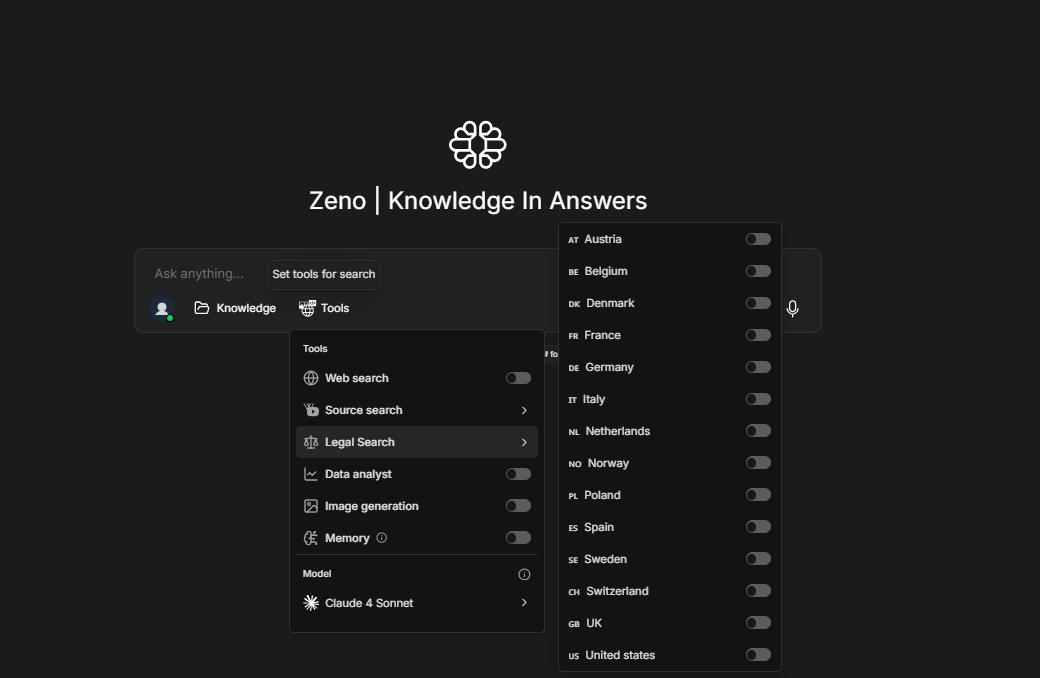Click the United states country label
Screen dimensions: 1040x678
click(620, 655)
